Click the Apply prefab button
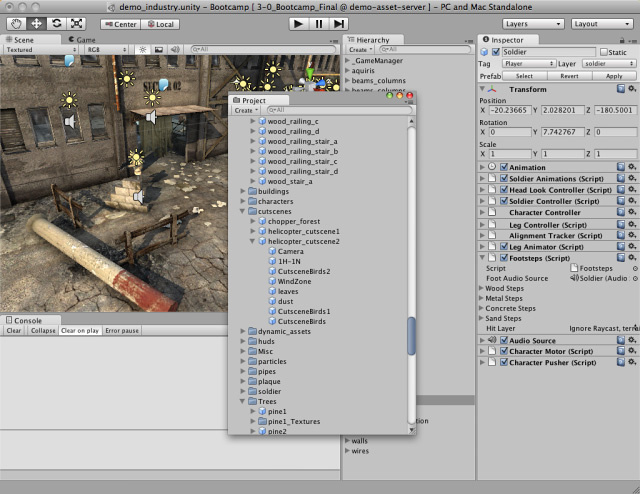Viewport: 640px width, 494px height. (x=614, y=75)
